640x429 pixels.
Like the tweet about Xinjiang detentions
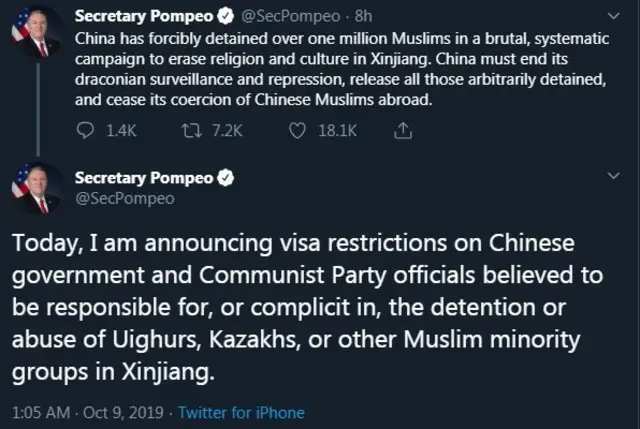pos(296,131)
